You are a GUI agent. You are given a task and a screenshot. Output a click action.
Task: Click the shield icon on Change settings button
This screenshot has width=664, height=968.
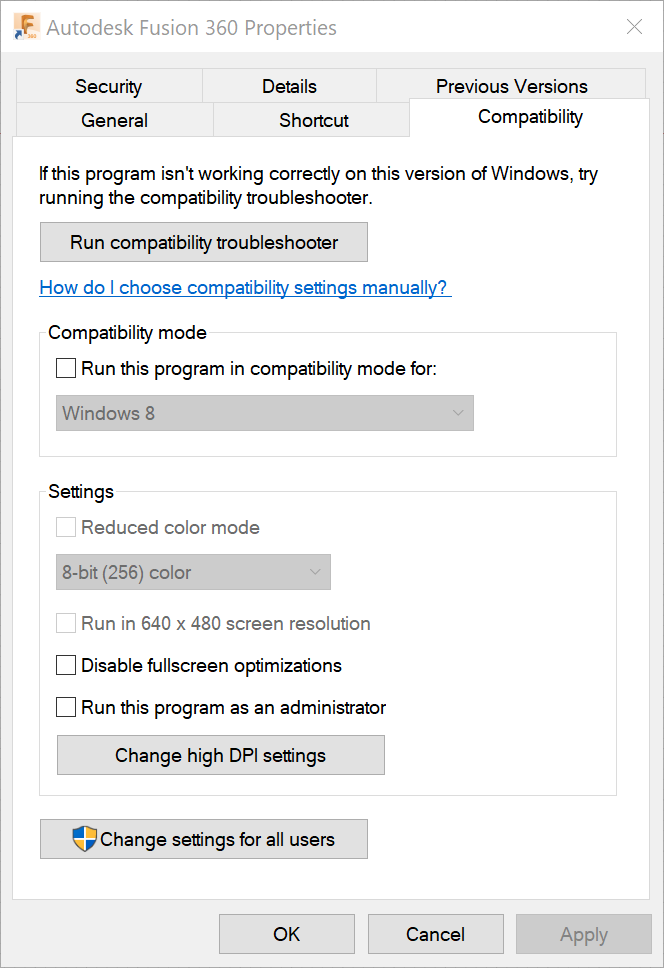pyautogui.click(x=85, y=839)
